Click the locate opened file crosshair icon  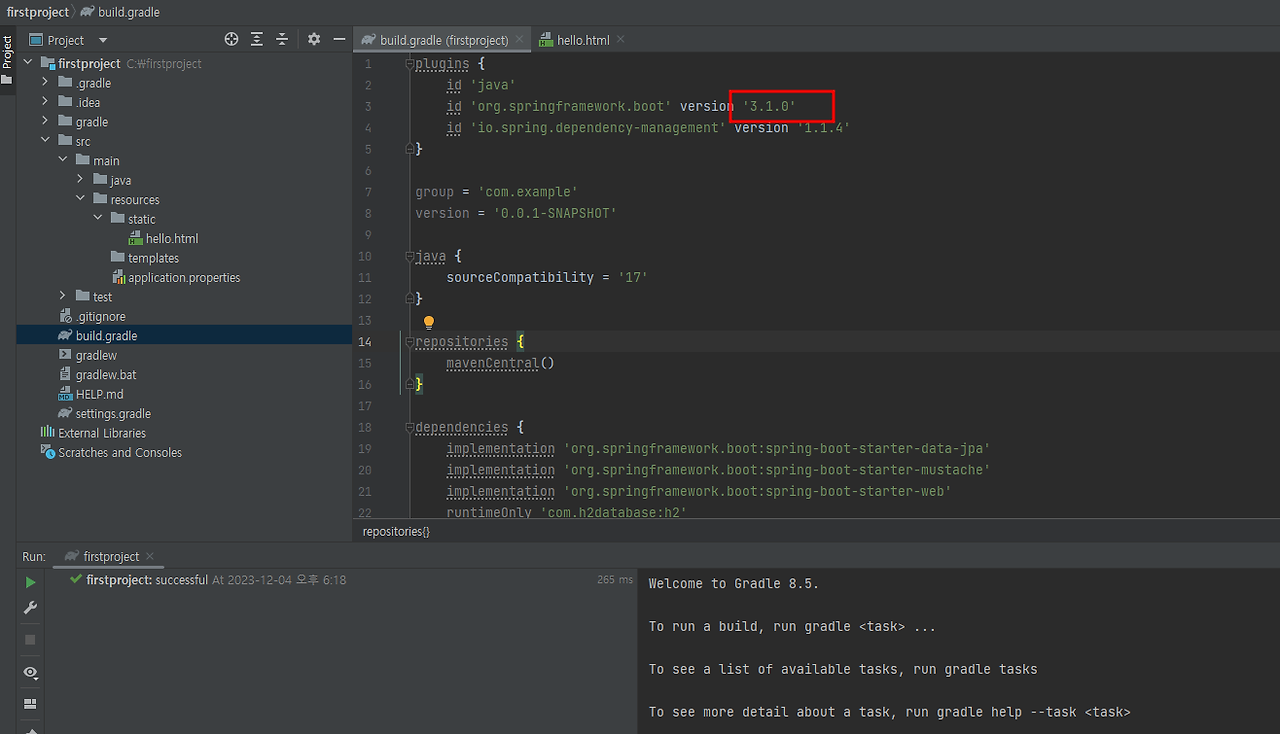pos(232,39)
